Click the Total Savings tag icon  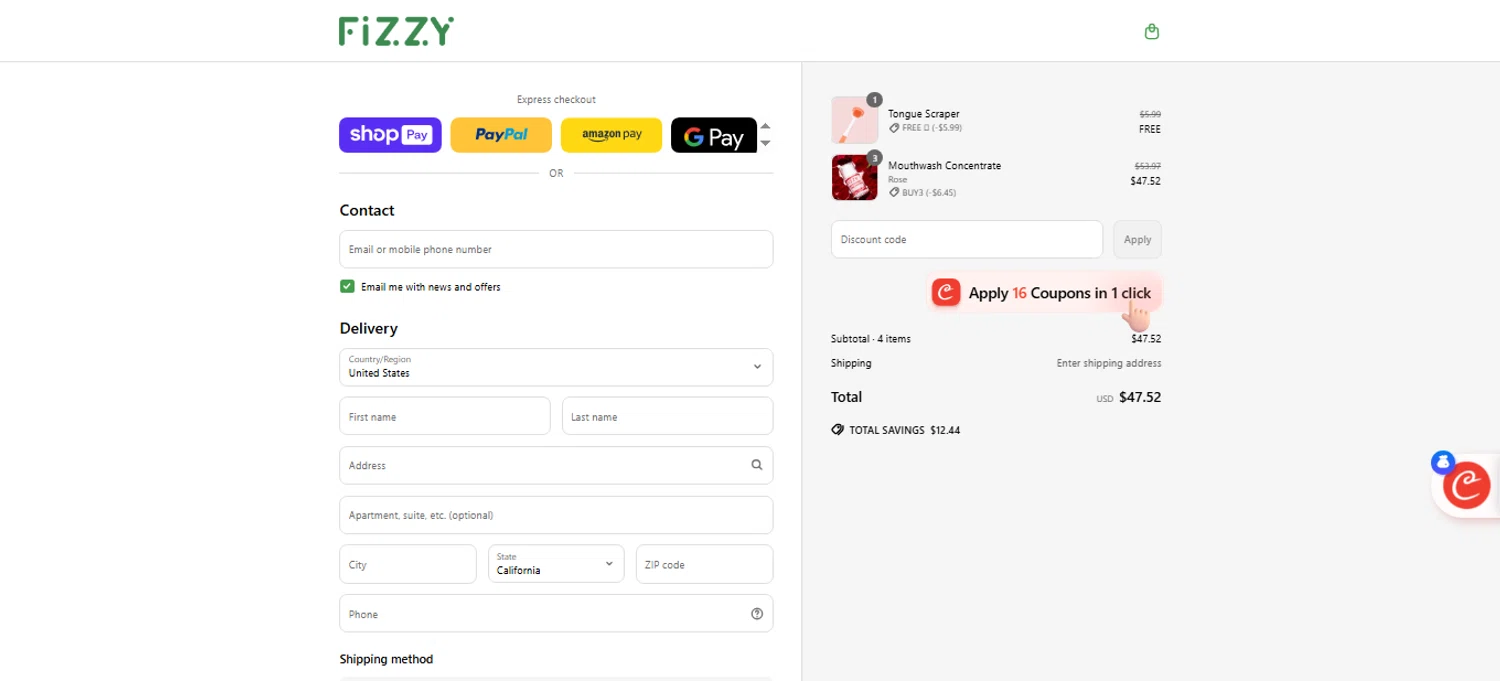pos(837,430)
